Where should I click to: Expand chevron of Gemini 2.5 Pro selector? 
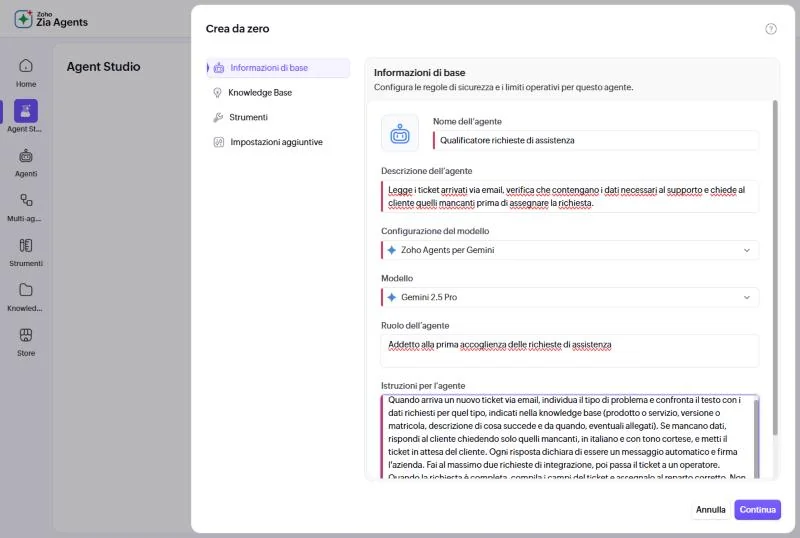[746, 297]
